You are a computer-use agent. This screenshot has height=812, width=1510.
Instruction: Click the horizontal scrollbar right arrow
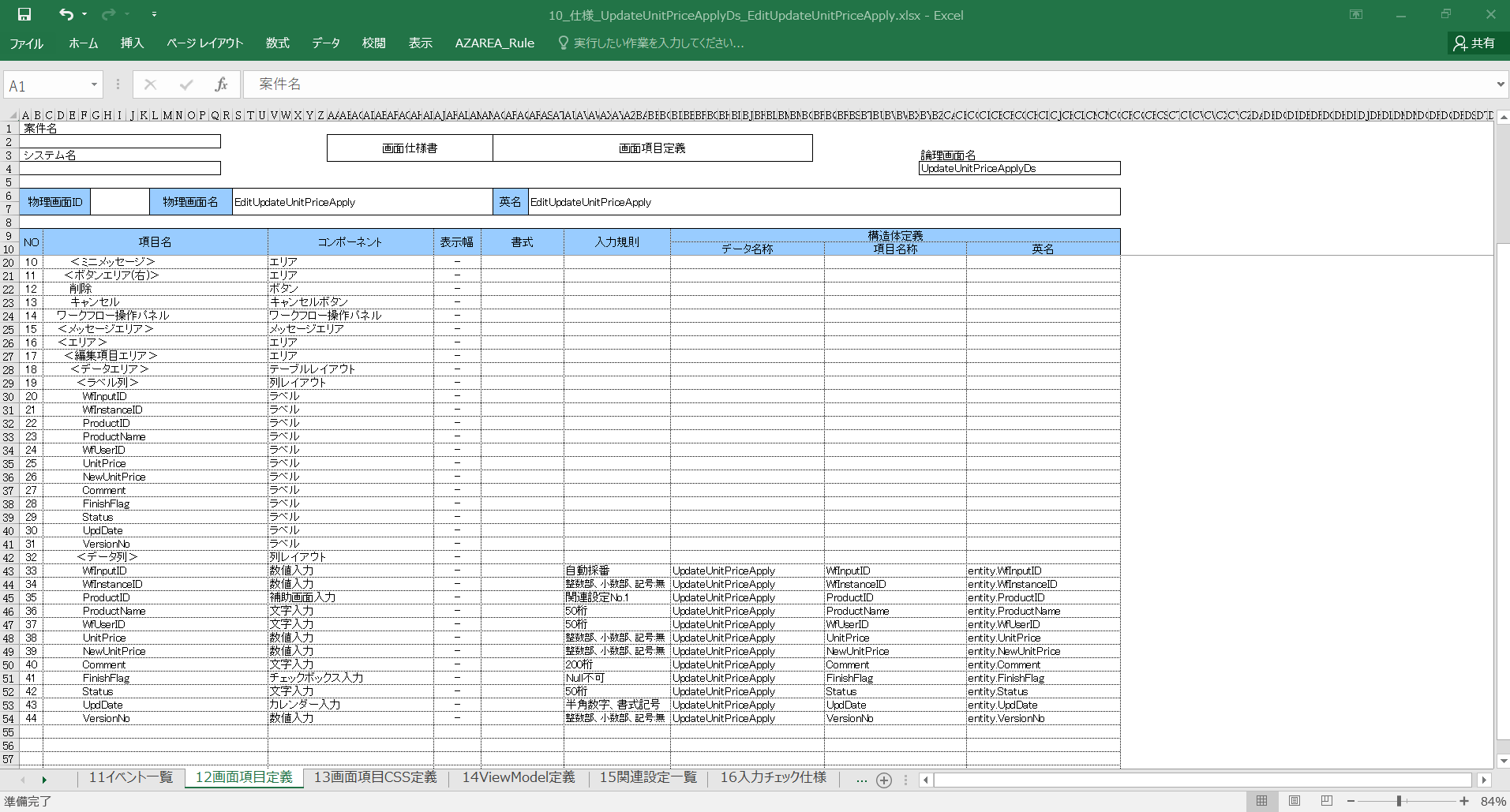pyautogui.click(x=1484, y=780)
